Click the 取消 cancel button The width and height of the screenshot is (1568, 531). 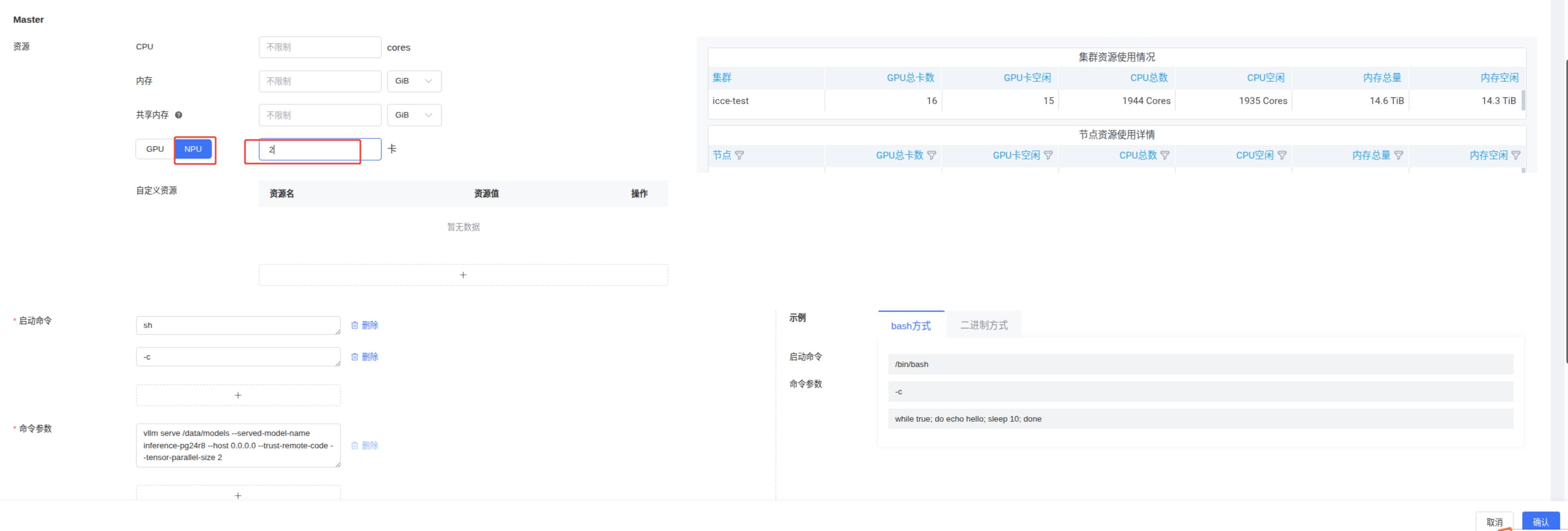coord(1494,522)
